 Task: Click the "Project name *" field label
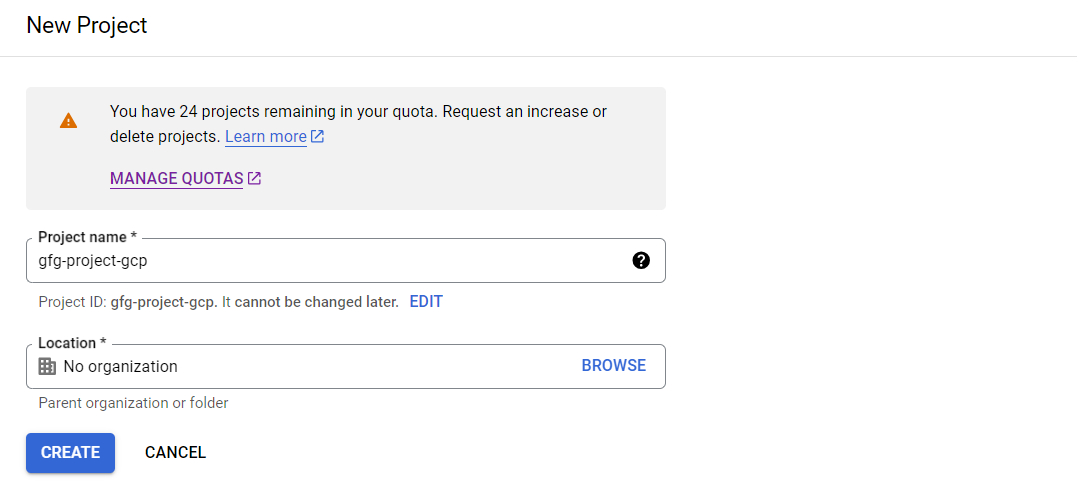coord(87,238)
